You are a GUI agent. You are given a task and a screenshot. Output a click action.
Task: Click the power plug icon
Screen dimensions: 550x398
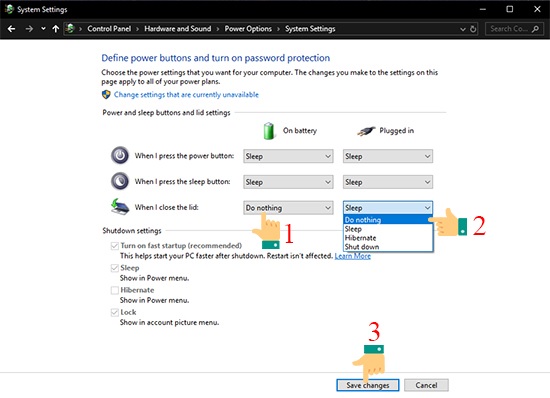pyautogui.click(x=366, y=131)
